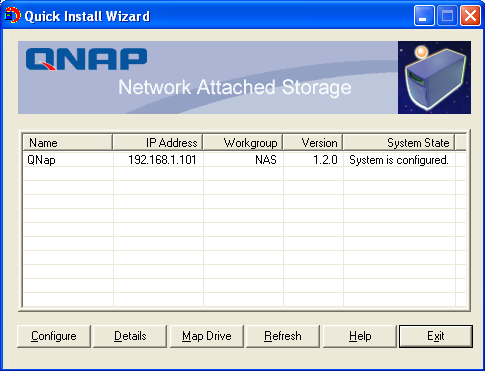Click the 'System is configured.' status cell

click(399, 160)
